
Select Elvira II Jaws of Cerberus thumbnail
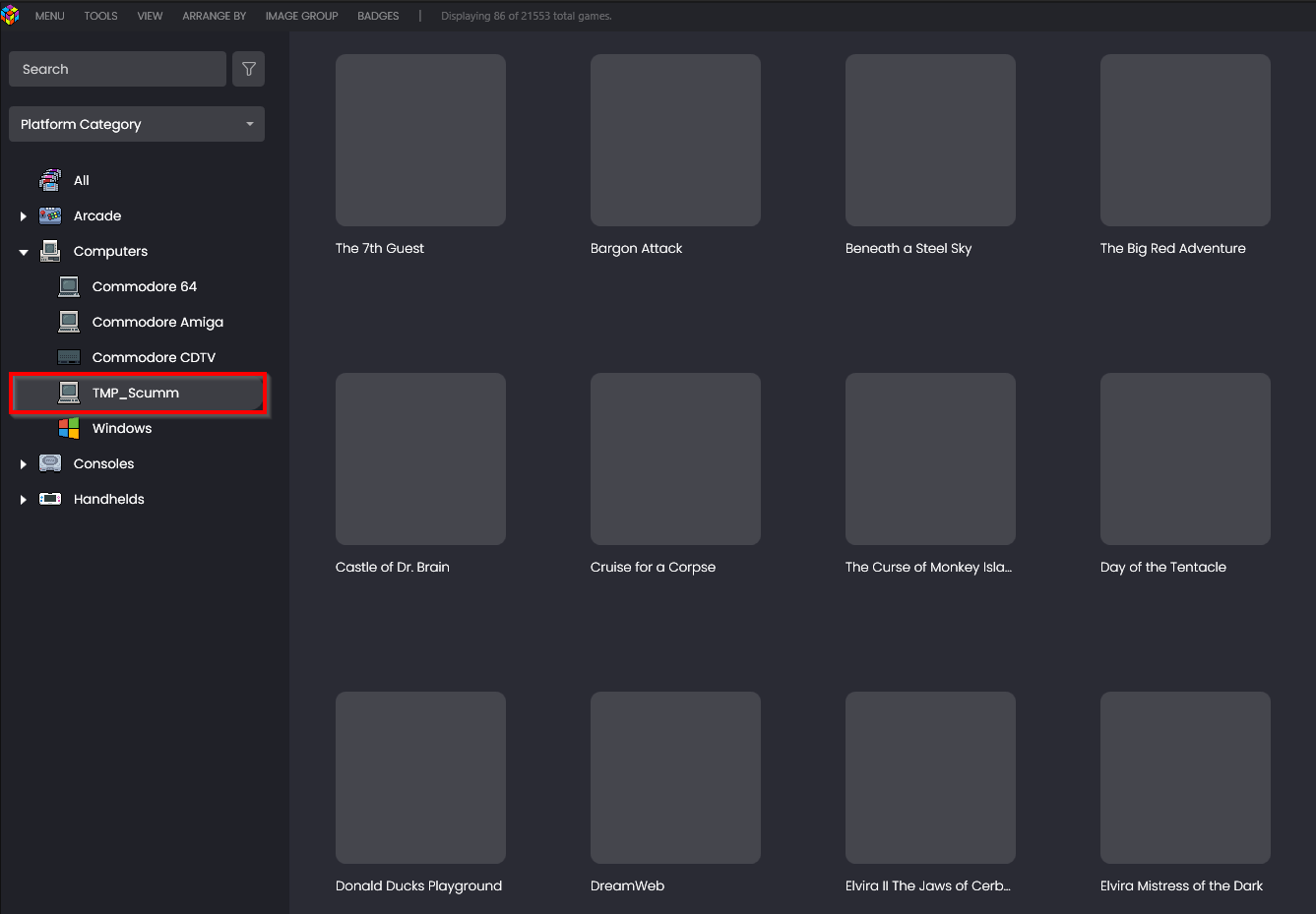930,777
